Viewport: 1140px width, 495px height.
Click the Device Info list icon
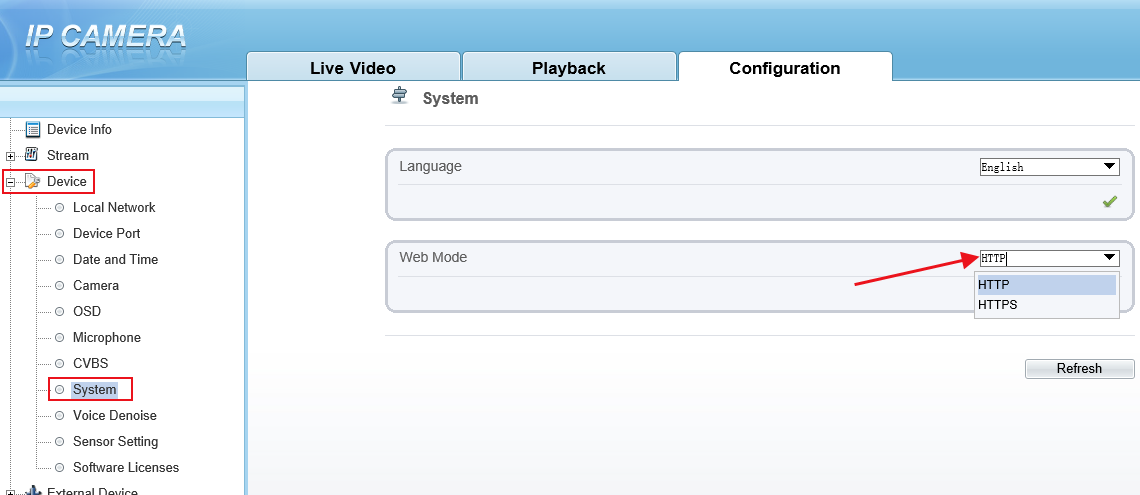pyautogui.click(x=33, y=129)
